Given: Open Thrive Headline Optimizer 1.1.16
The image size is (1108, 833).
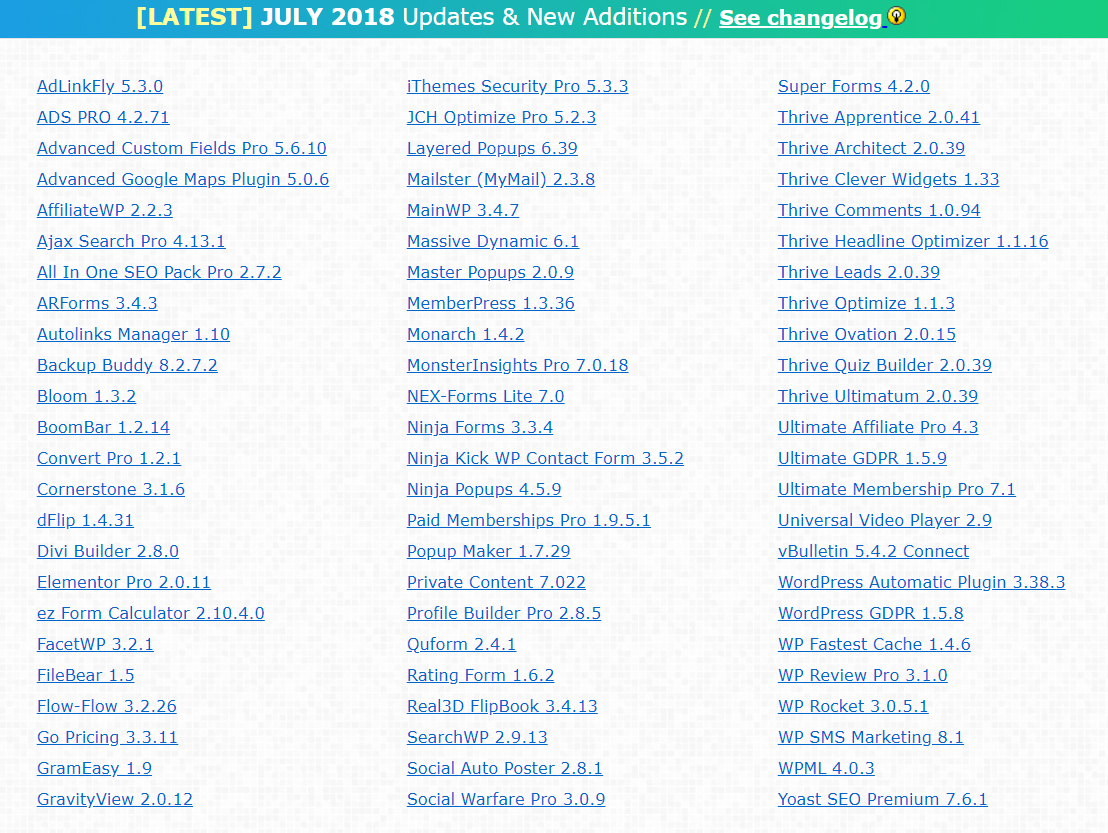Looking at the screenshot, I should coord(913,242).
